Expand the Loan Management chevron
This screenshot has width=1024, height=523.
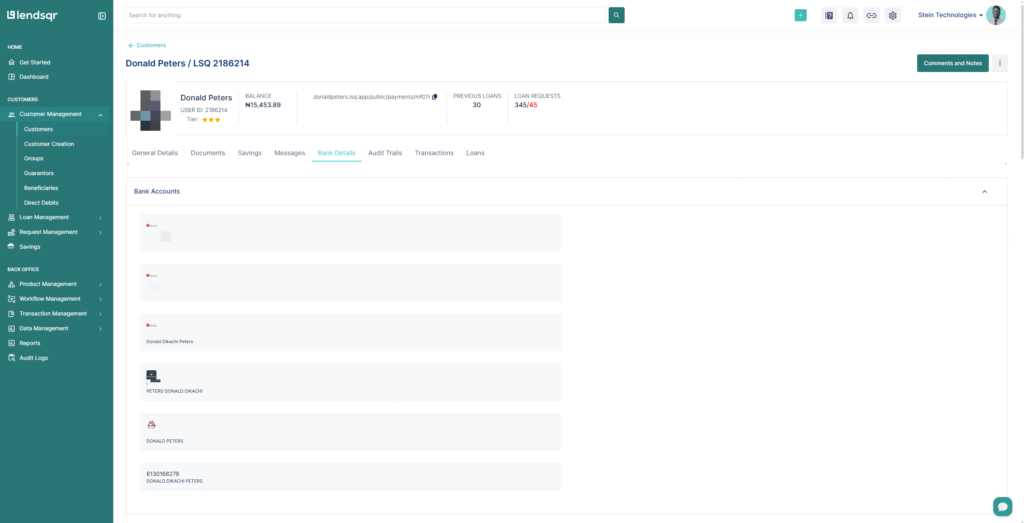point(100,217)
